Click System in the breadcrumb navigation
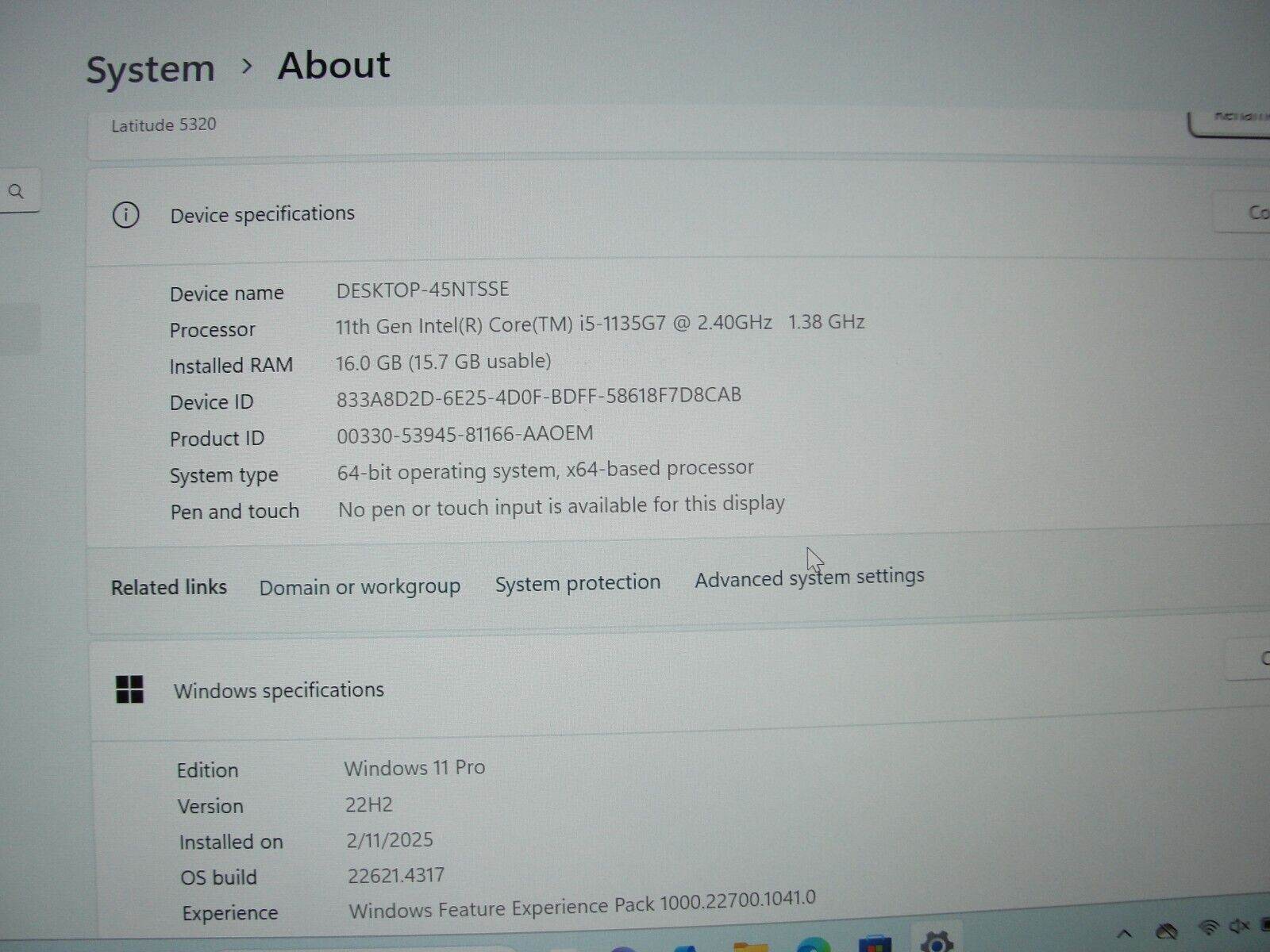 click(149, 67)
